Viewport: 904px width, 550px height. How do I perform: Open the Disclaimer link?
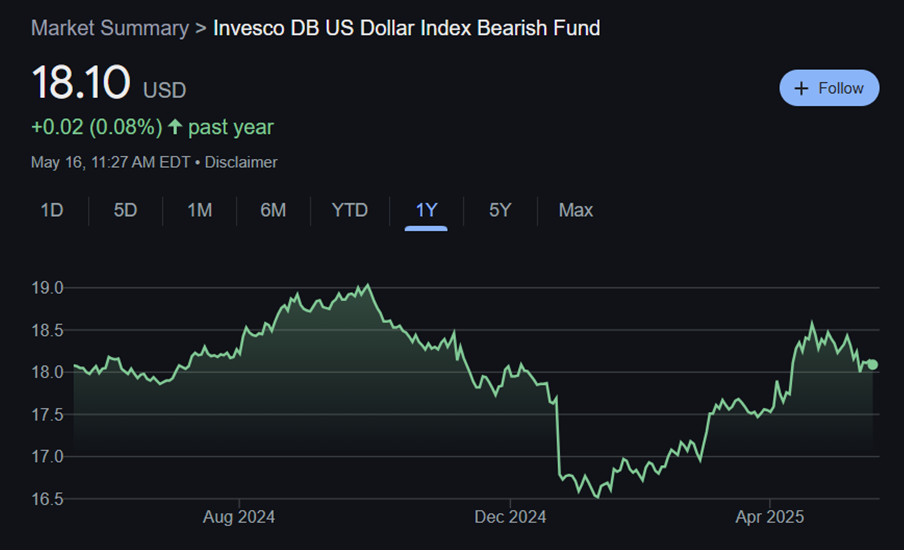click(x=241, y=162)
